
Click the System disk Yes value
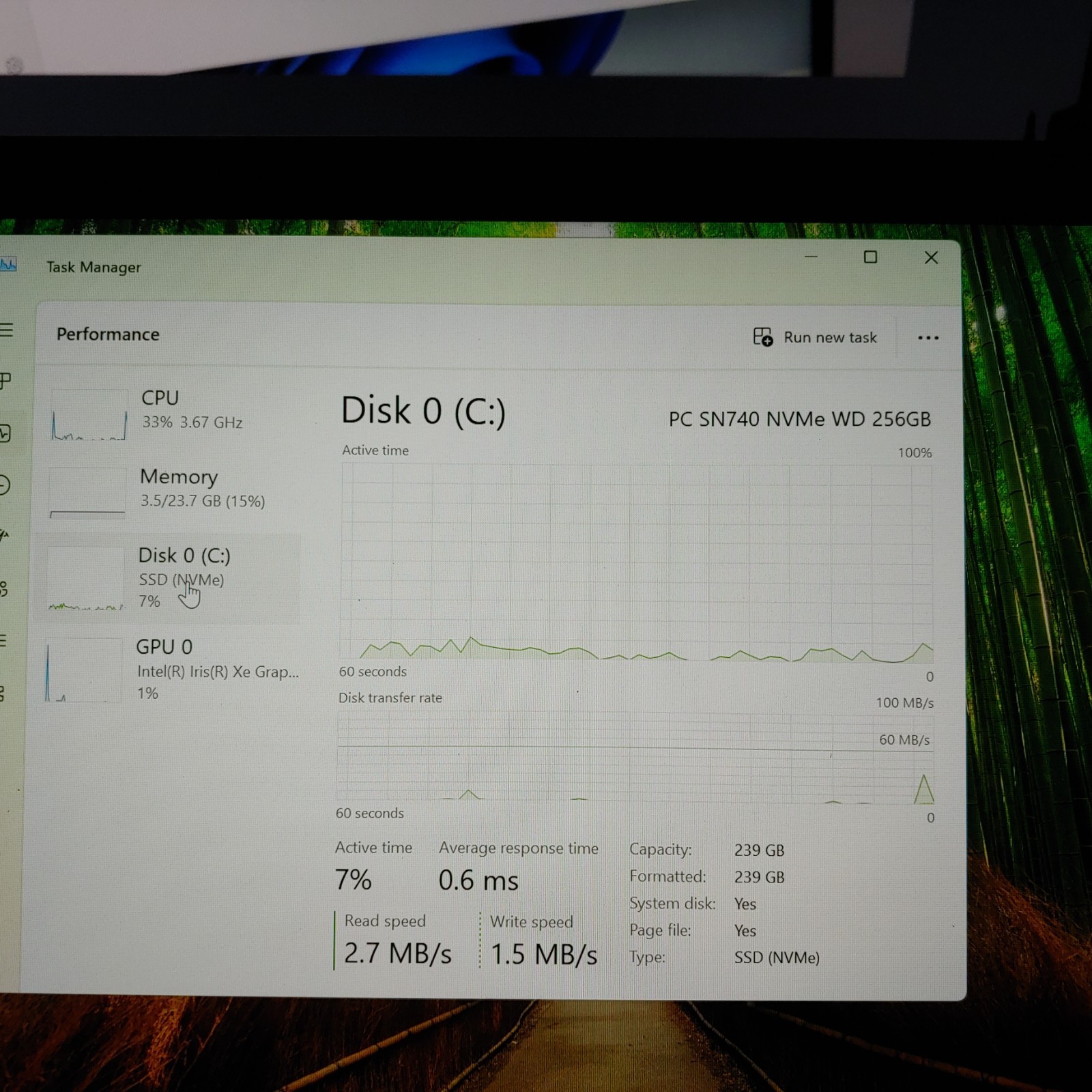(745, 904)
